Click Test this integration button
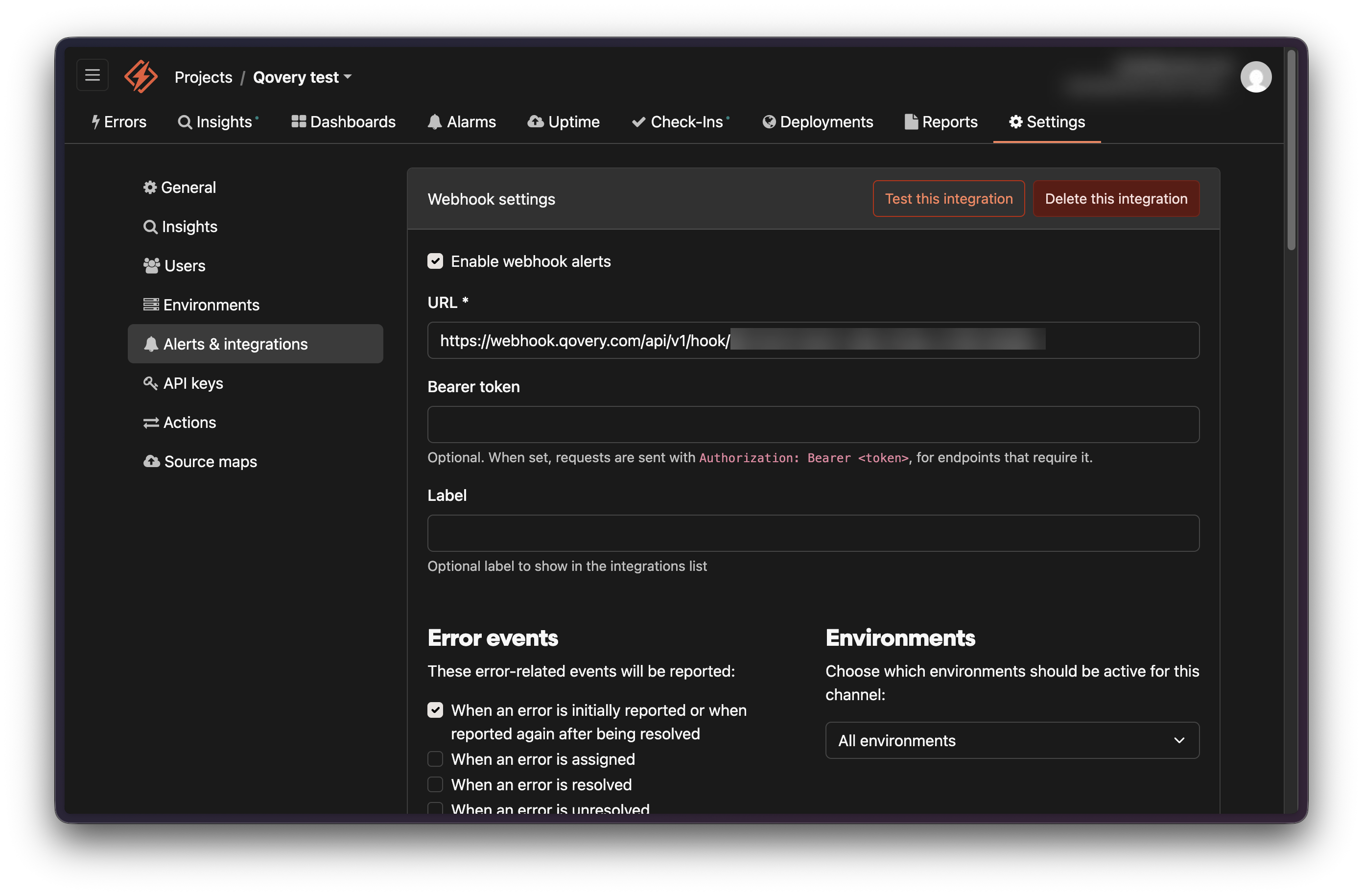The height and width of the screenshot is (896, 1363). click(948, 199)
